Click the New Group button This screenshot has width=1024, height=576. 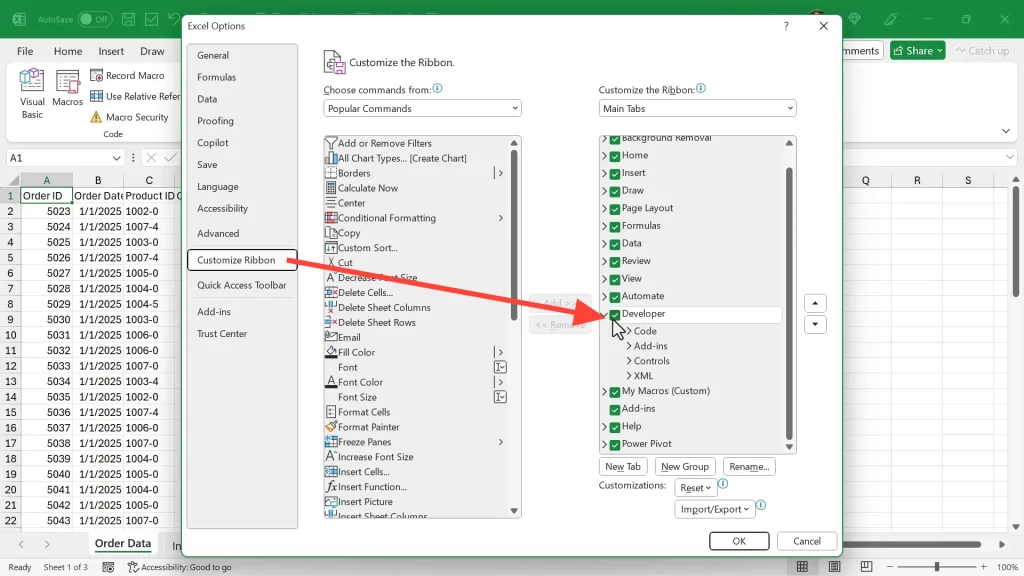pos(685,467)
